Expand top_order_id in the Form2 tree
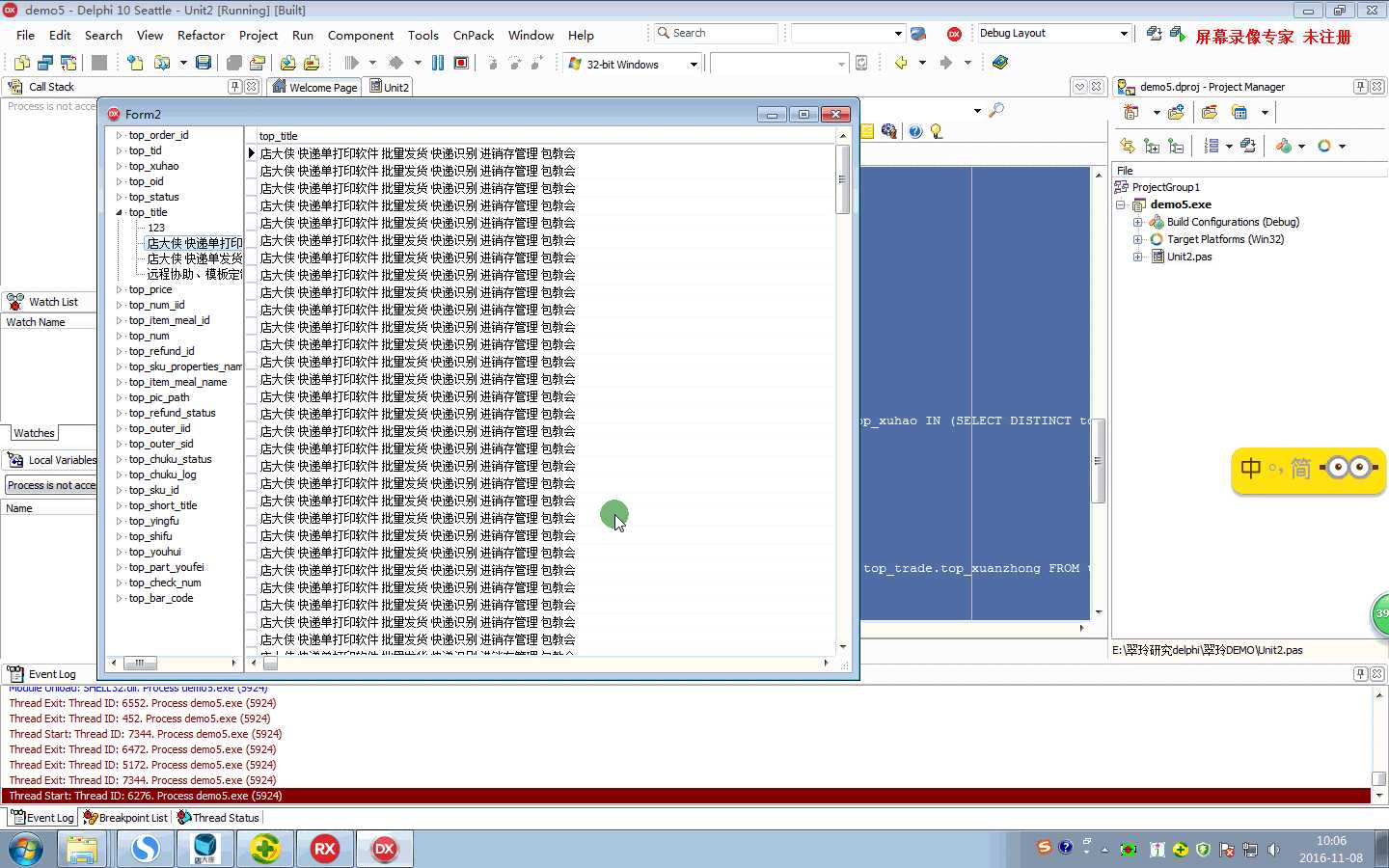1389x868 pixels. tap(120, 135)
